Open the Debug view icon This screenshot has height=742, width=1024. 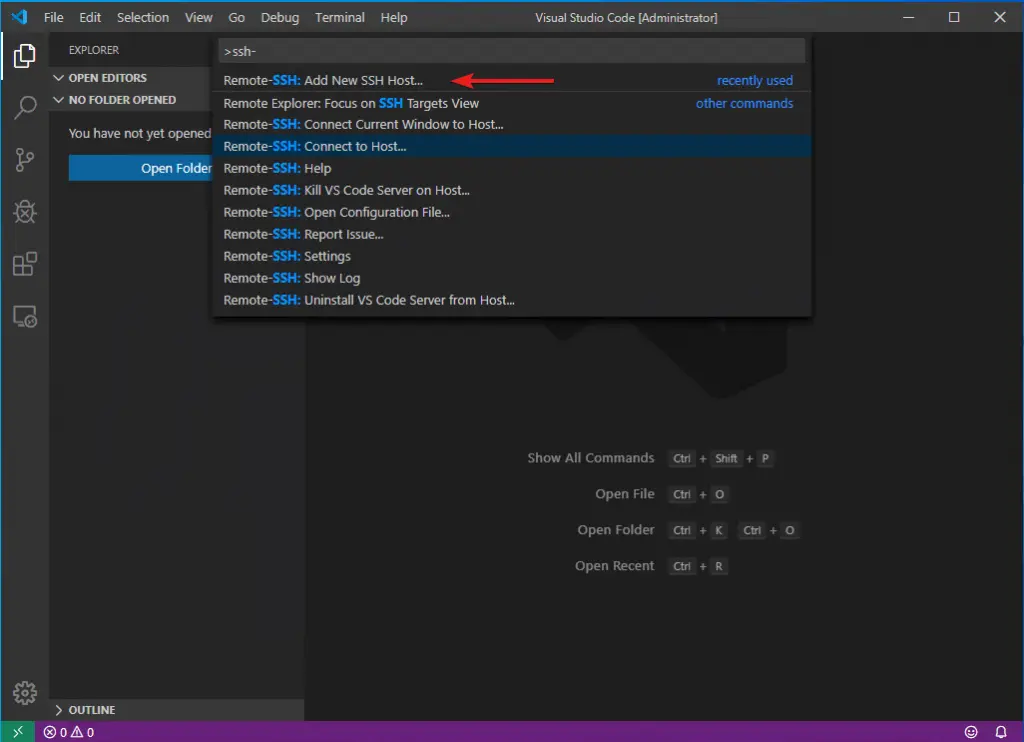click(24, 212)
